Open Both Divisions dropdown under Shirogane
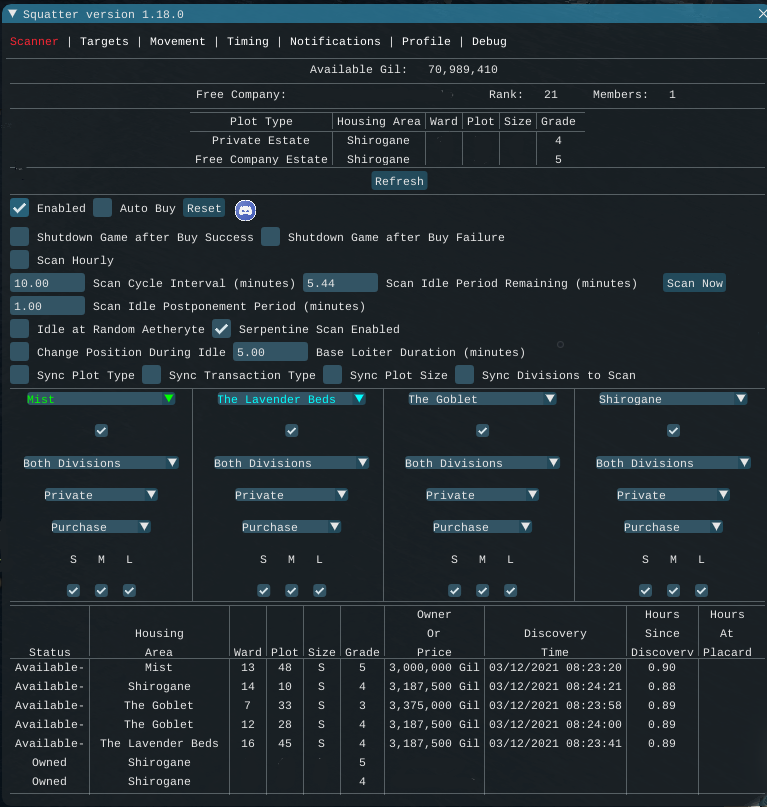Screen dimensions: 767x807 pyautogui.click(x=673, y=463)
